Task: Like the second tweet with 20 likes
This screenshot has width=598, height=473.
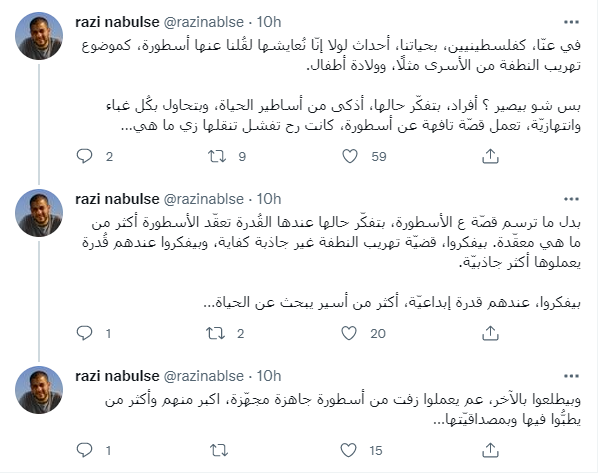Action: (349, 333)
